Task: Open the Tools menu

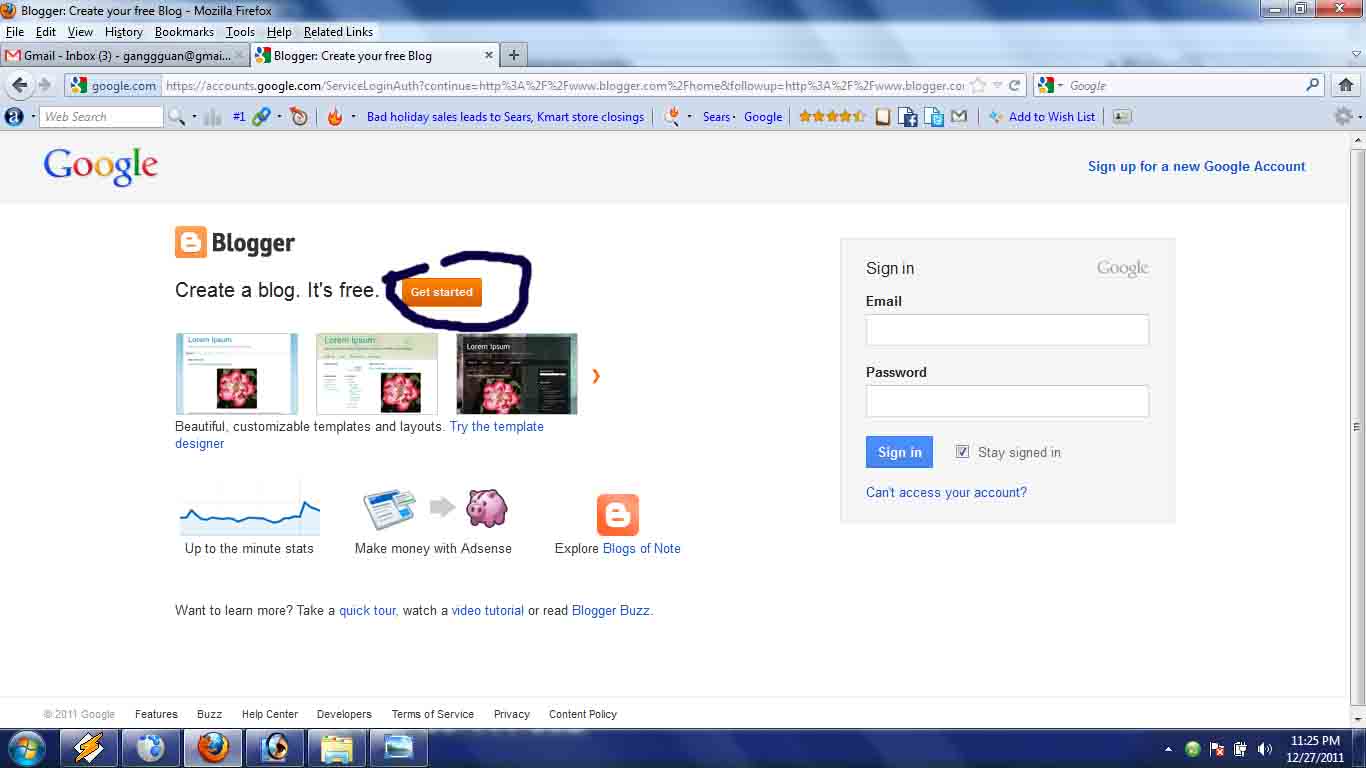Action: (240, 32)
